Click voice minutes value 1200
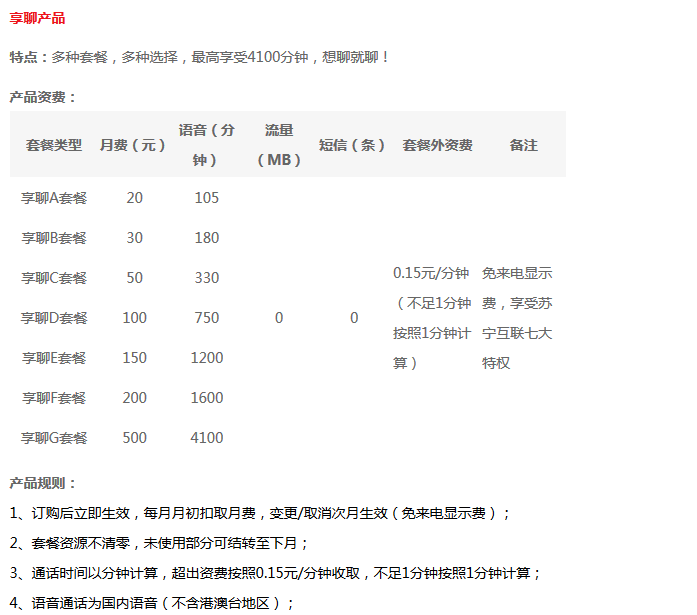The width and height of the screenshot is (697, 615). point(207,358)
